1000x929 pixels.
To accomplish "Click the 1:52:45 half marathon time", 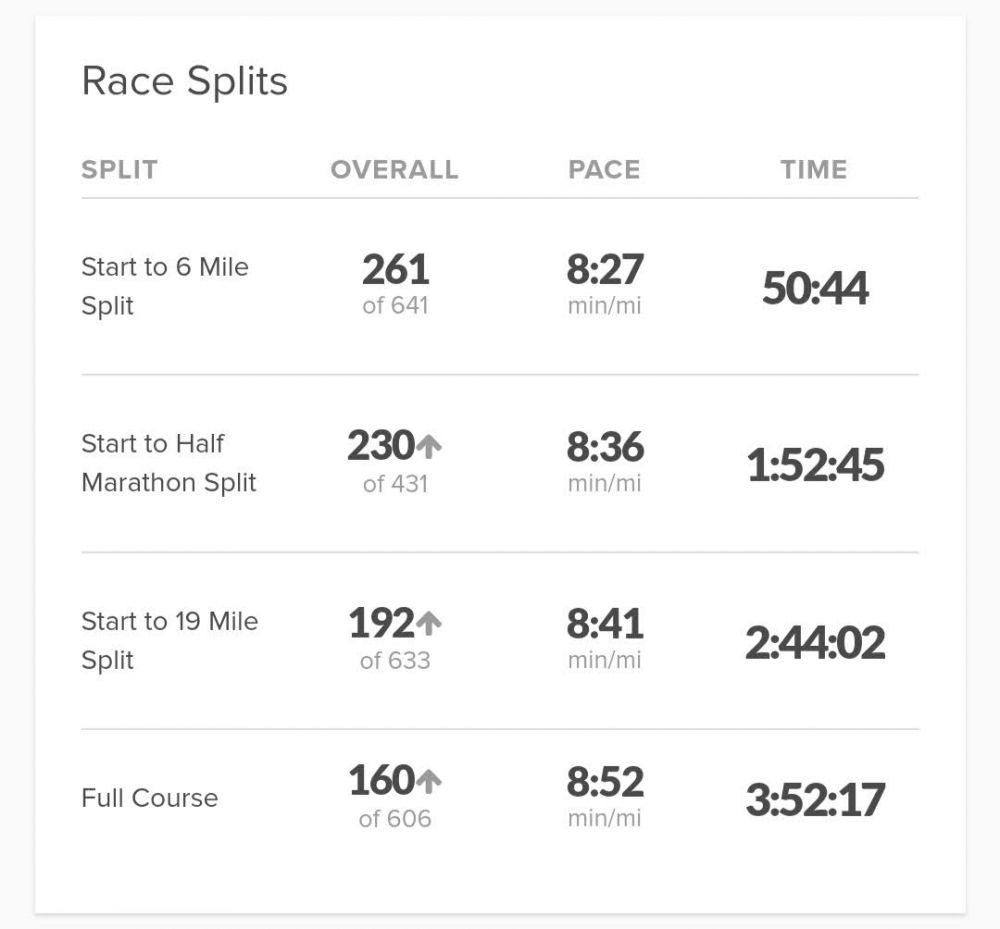I will 815,466.
